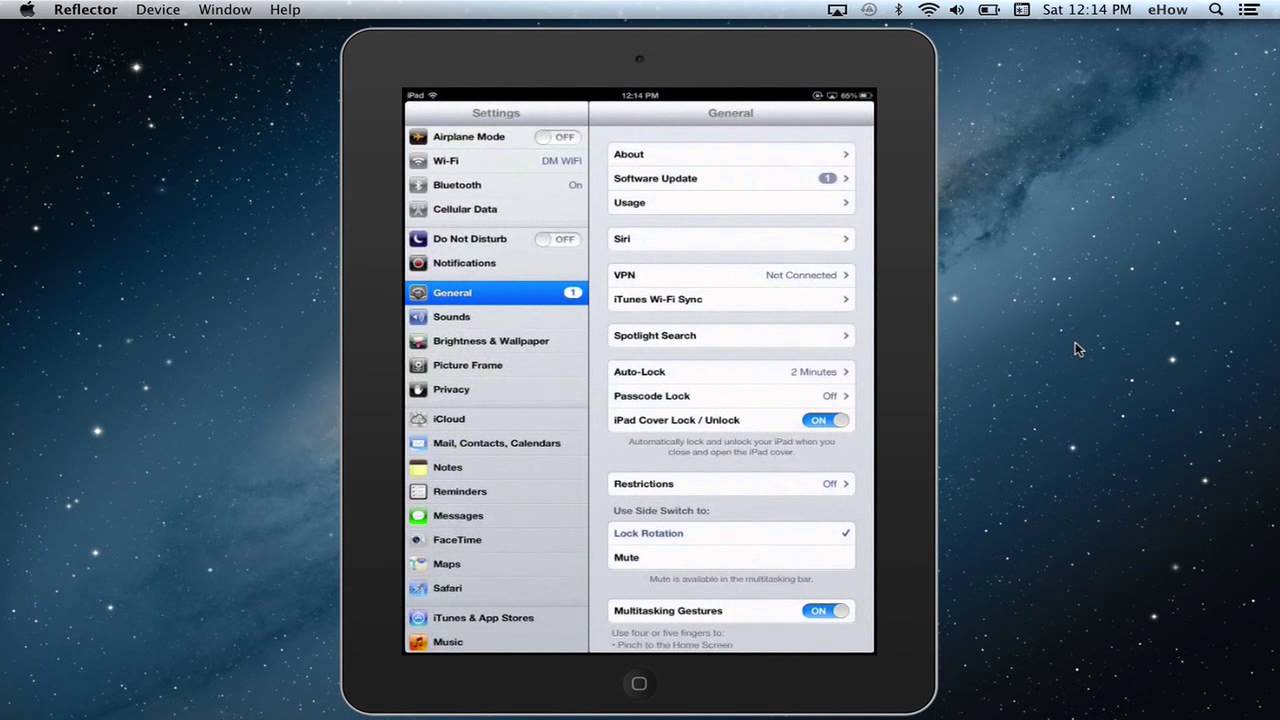The image size is (1280, 720).
Task: Open the Reflector app menu
Action: coord(86,9)
